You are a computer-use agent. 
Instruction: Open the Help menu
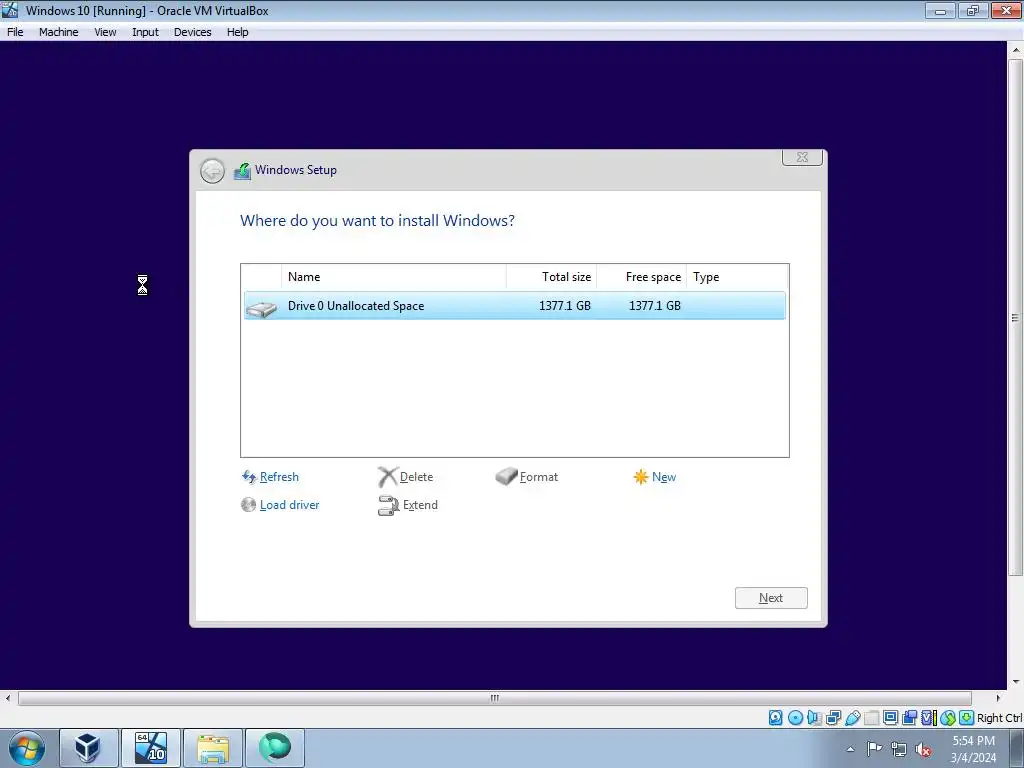(238, 32)
